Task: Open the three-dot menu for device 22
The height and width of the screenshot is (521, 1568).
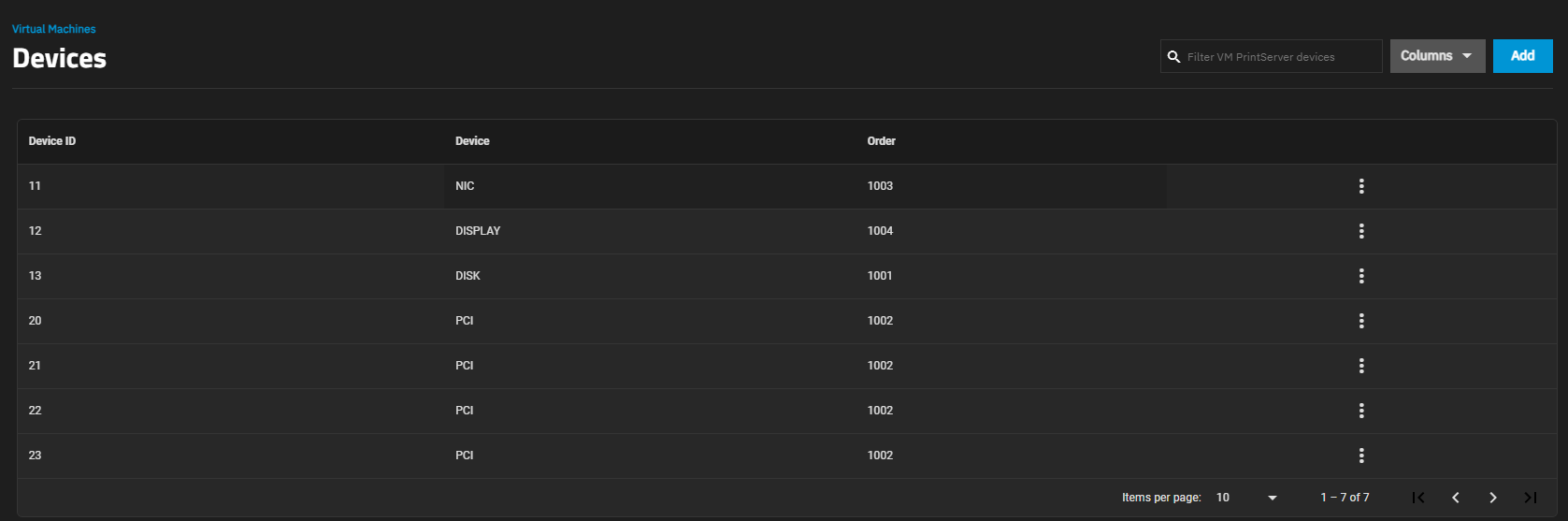Action: (1361, 411)
